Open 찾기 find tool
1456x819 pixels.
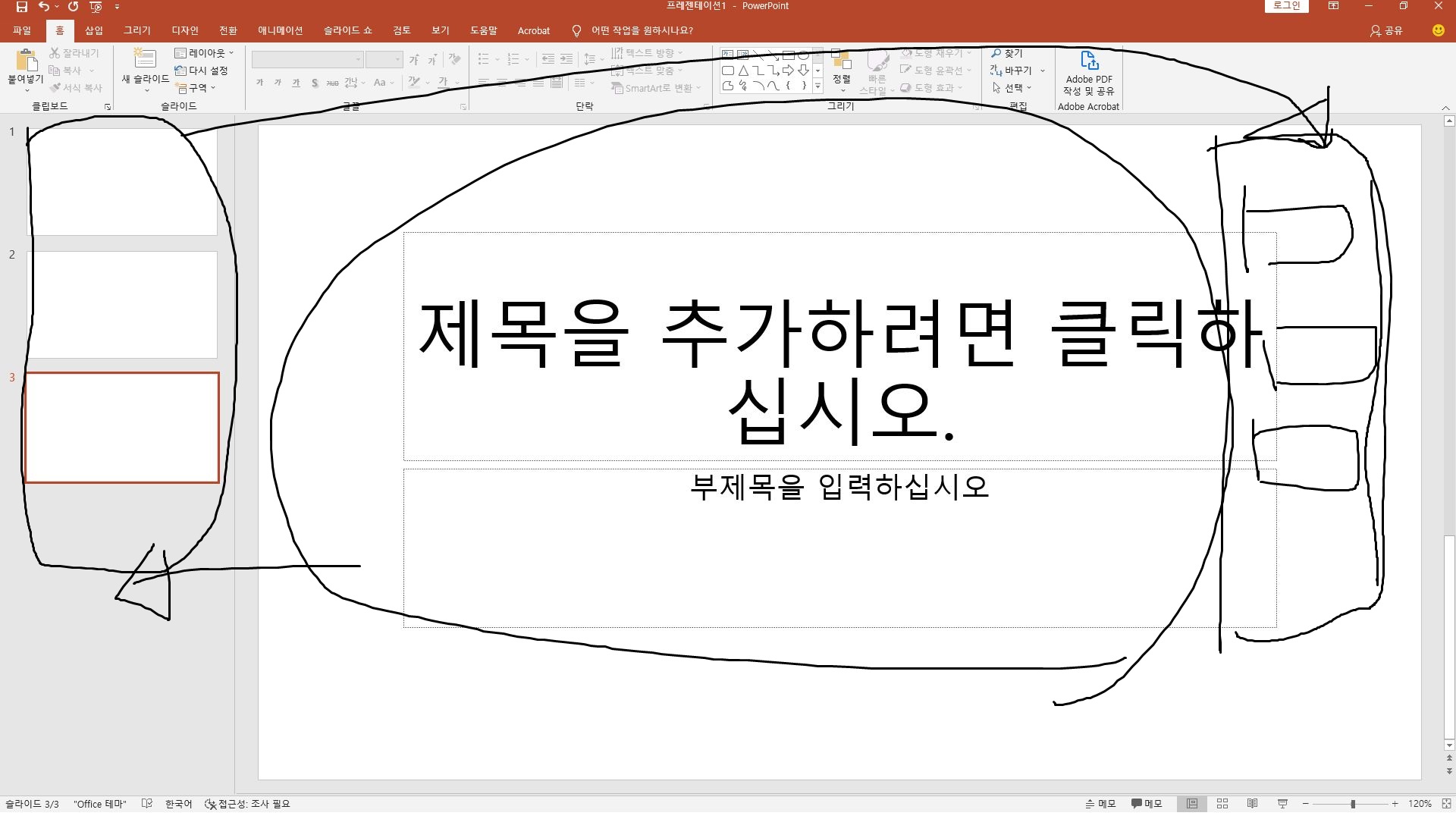coord(1007,53)
